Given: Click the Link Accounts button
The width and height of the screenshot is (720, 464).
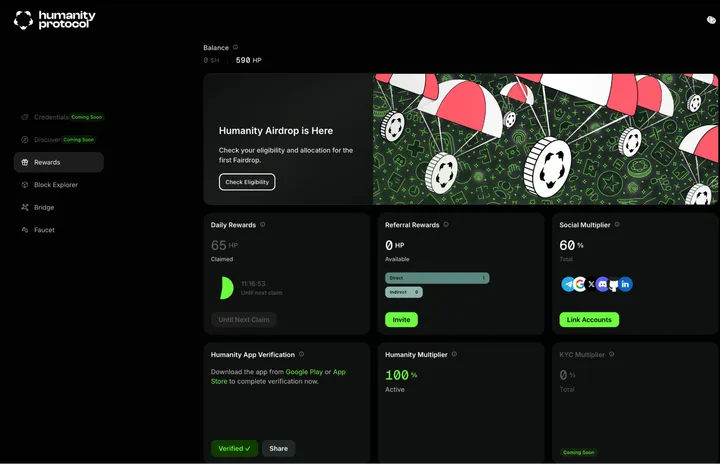Looking at the screenshot, I should [589, 320].
